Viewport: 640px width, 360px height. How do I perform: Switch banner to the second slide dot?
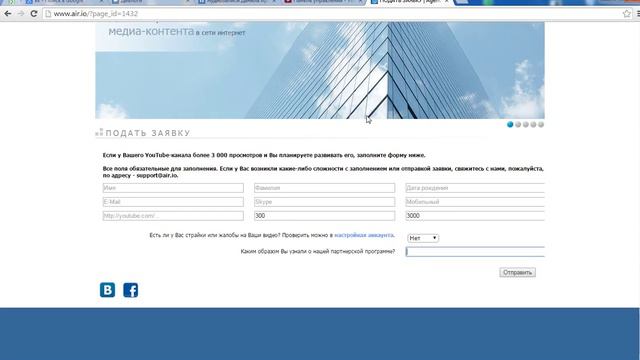click(518, 124)
